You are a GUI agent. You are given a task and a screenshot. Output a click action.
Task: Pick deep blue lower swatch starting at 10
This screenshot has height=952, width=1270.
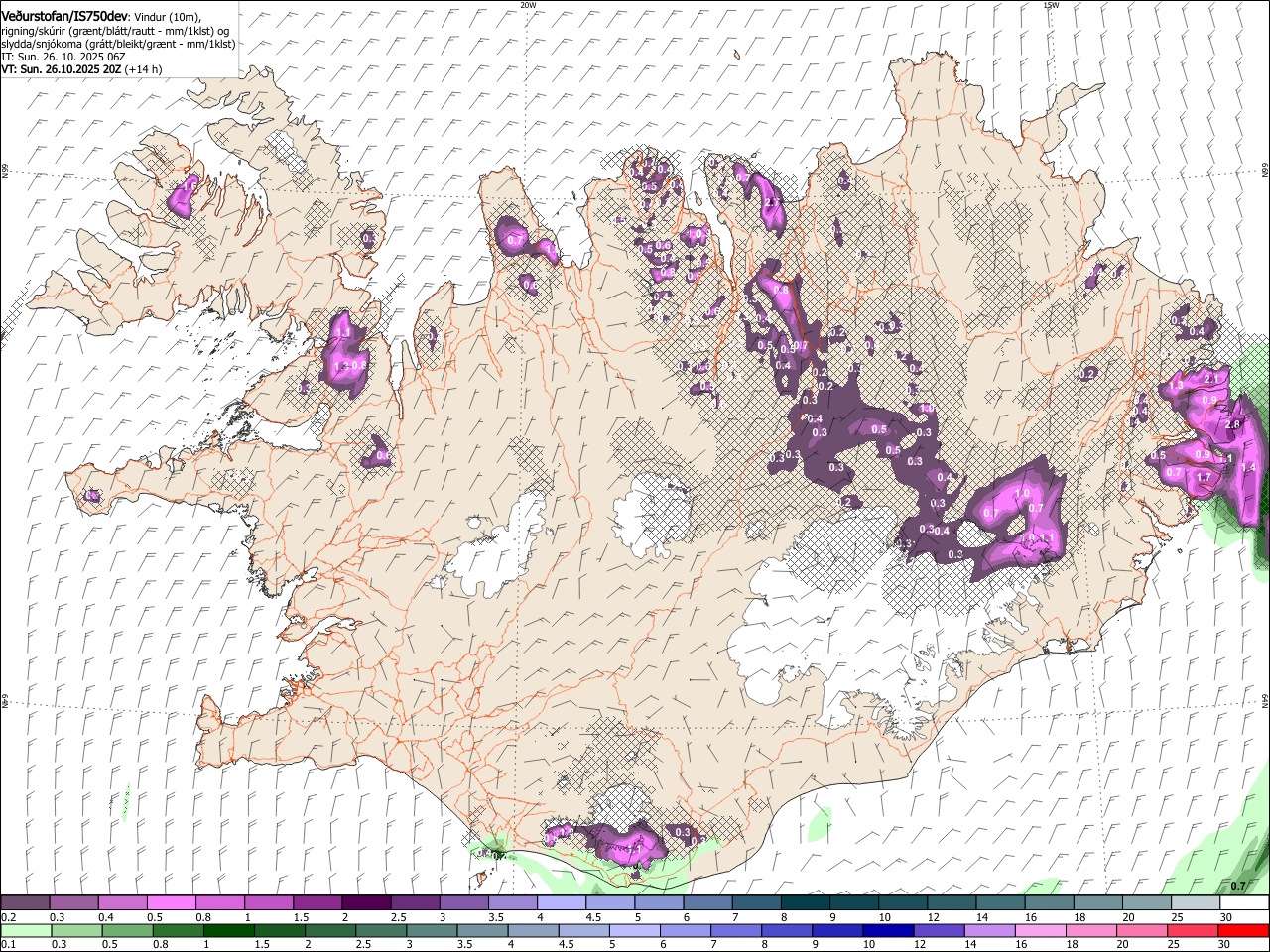887,930
